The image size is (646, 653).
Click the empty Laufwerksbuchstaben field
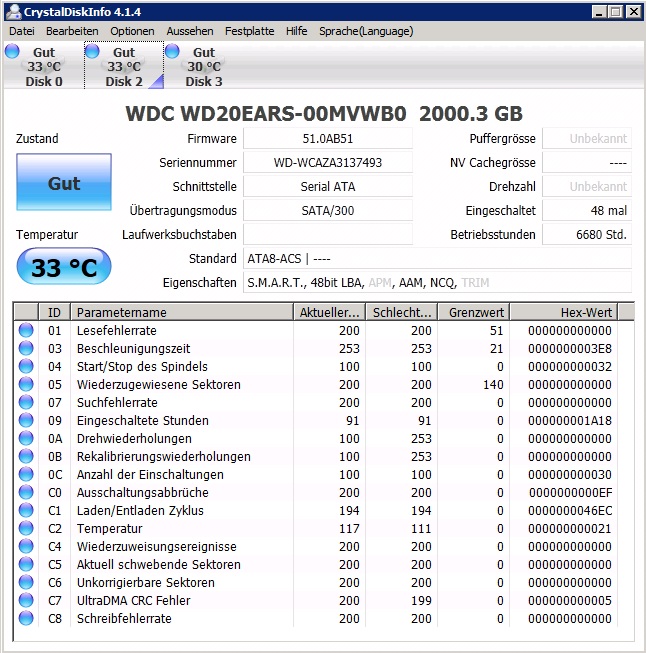pyautogui.click(x=328, y=234)
